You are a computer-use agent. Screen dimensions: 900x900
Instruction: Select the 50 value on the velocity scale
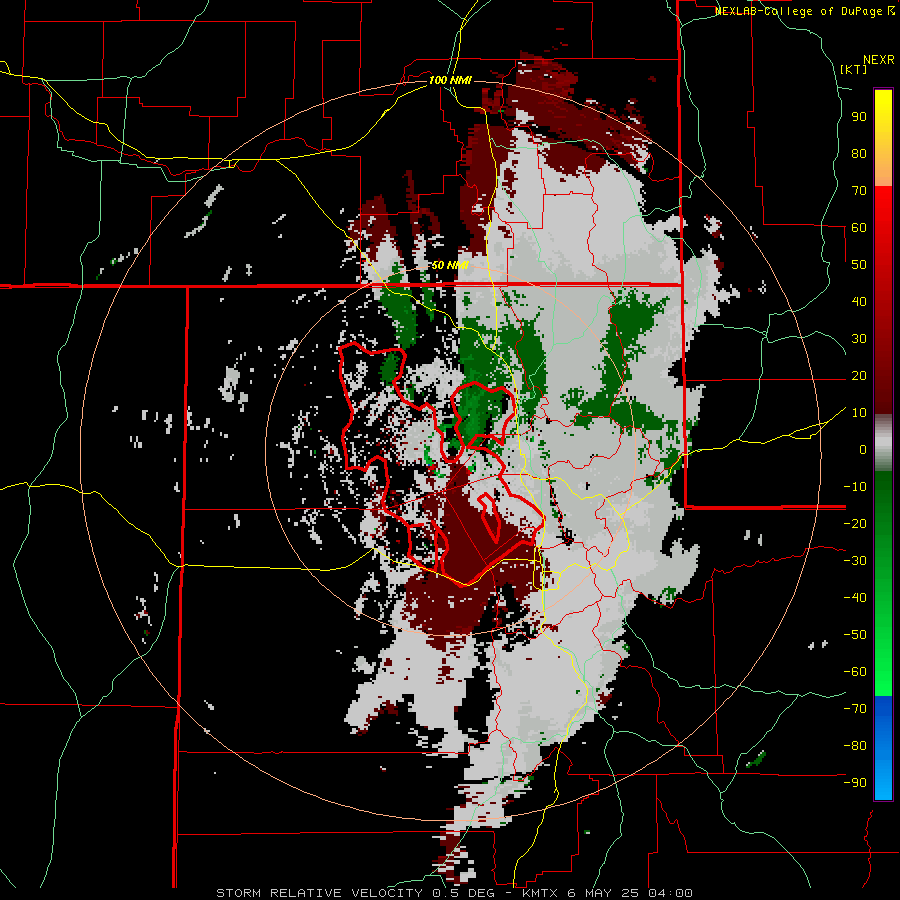pos(859,265)
